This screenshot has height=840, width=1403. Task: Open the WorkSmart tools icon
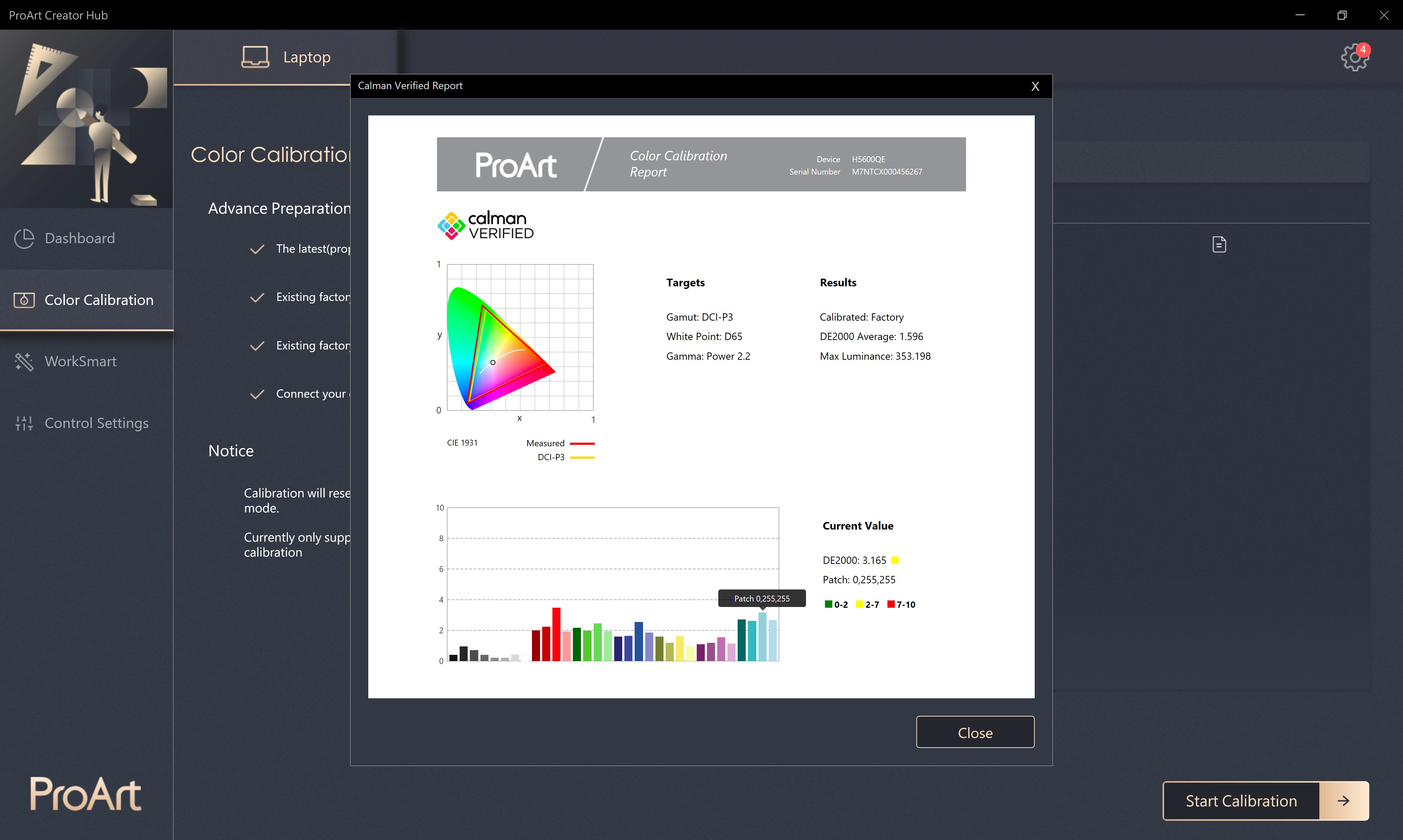click(x=24, y=361)
